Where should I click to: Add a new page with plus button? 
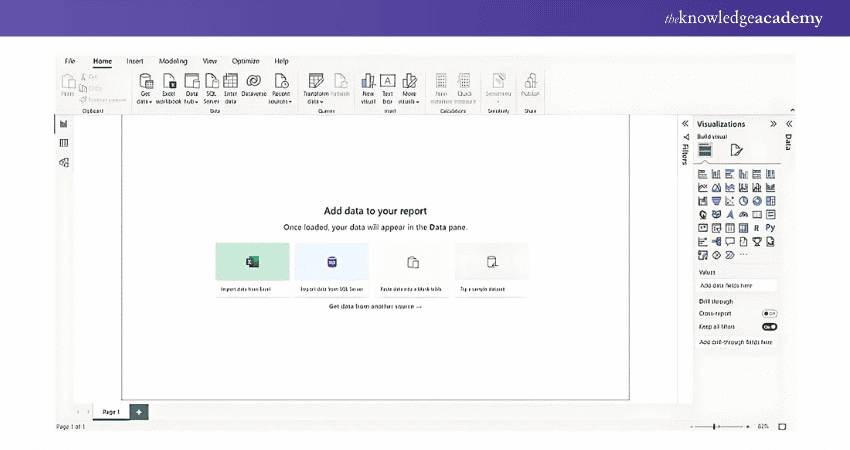point(139,411)
